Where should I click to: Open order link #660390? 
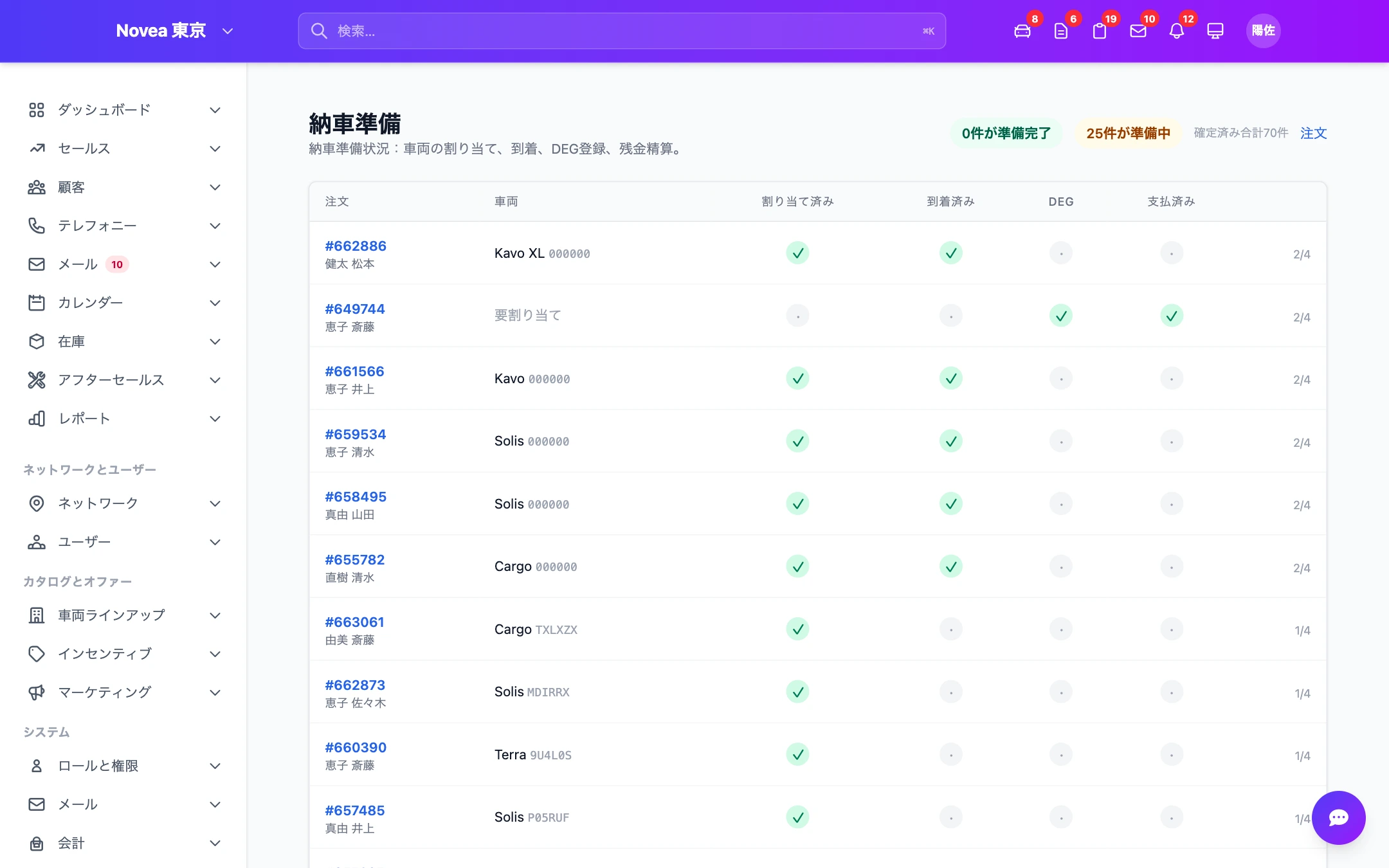click(x=356, y=747)
